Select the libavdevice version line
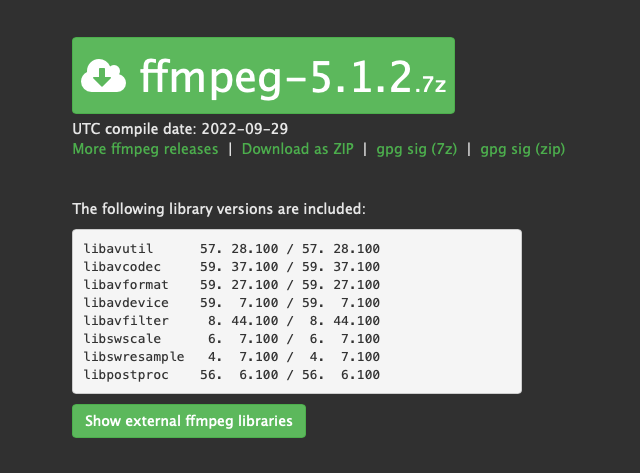The height and width of the screenshot is (473, 640). click(232, 302)
